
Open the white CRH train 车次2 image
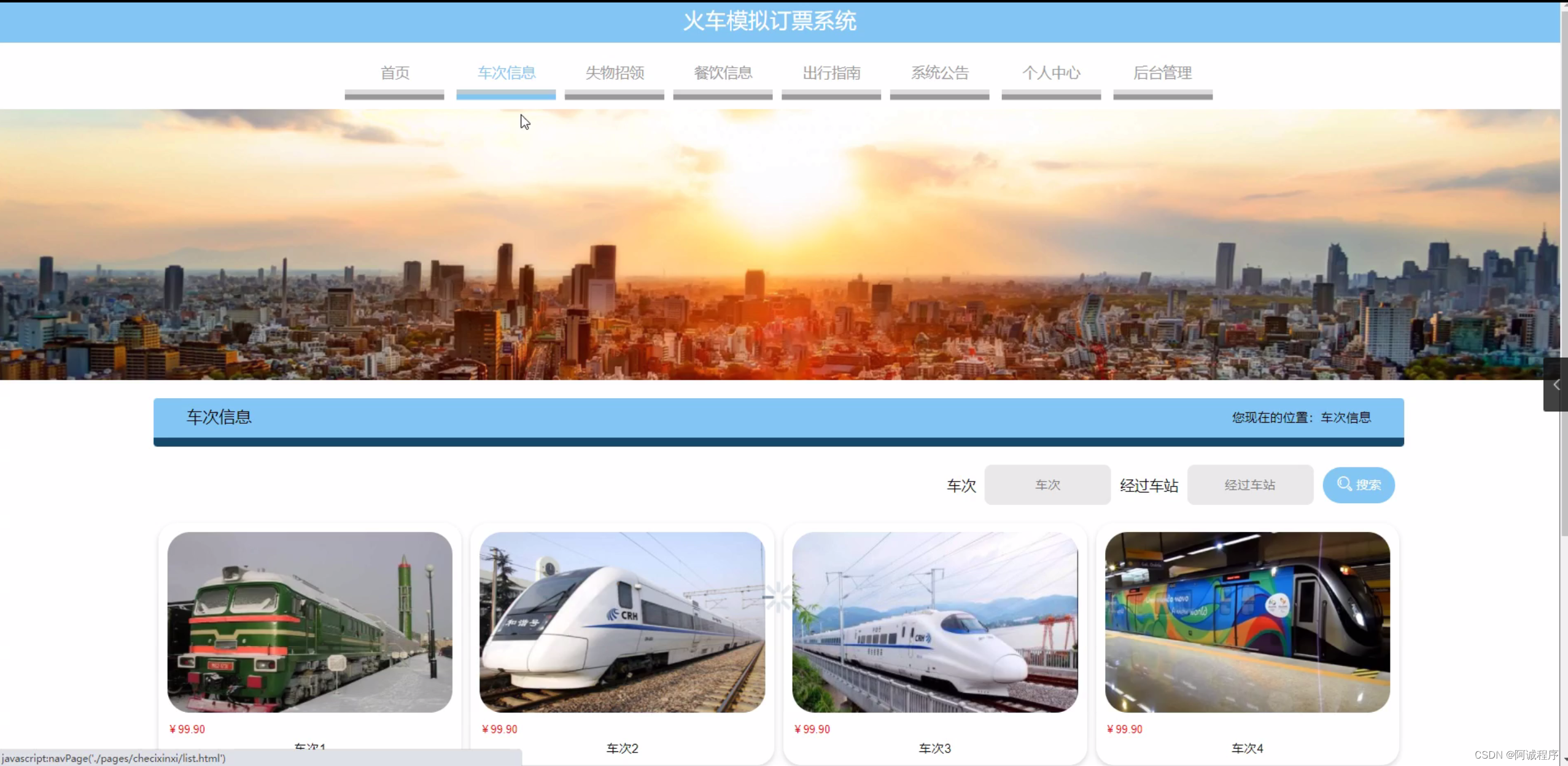tap(622, 622)
